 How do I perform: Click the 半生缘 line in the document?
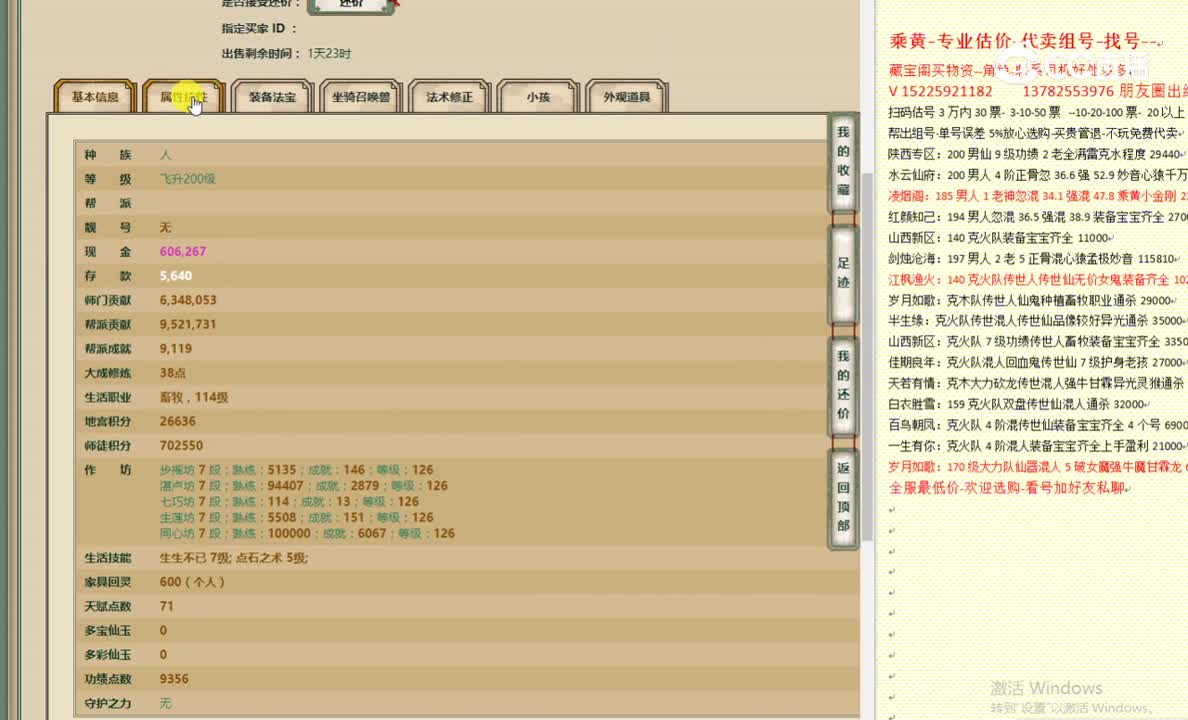(x=1037, y=321)
